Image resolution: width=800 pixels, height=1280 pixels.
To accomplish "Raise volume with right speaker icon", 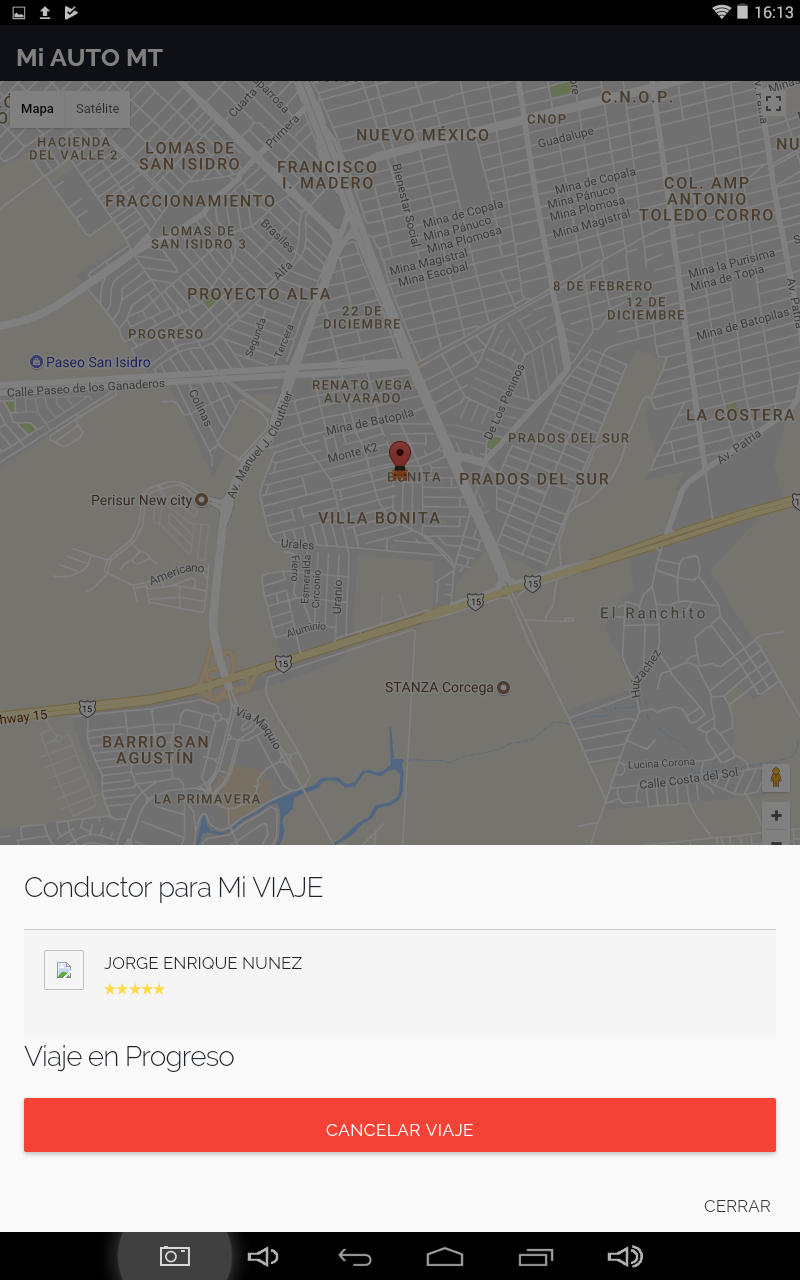I will click(x=625, y=1257).
